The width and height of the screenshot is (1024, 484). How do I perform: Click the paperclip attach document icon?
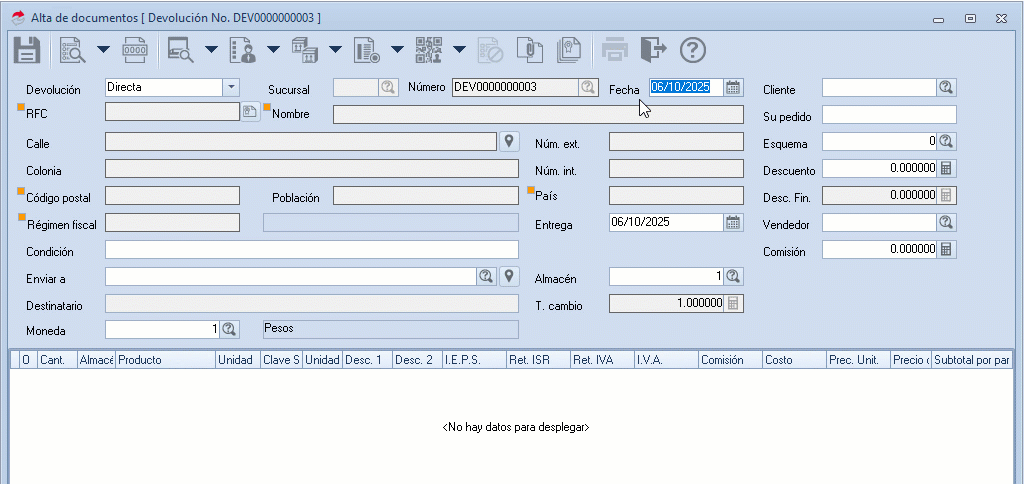pyautogui.click(x=528, y=49)
